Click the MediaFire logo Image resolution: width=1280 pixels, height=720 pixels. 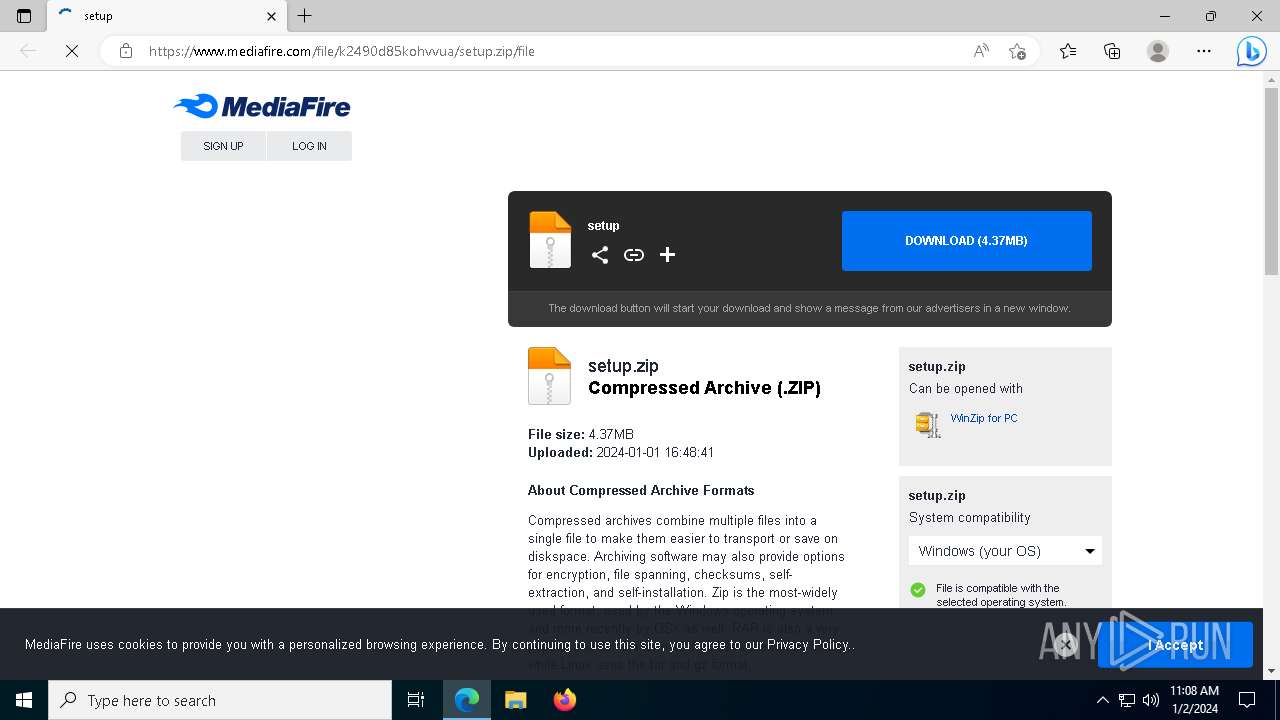(262, 106)
